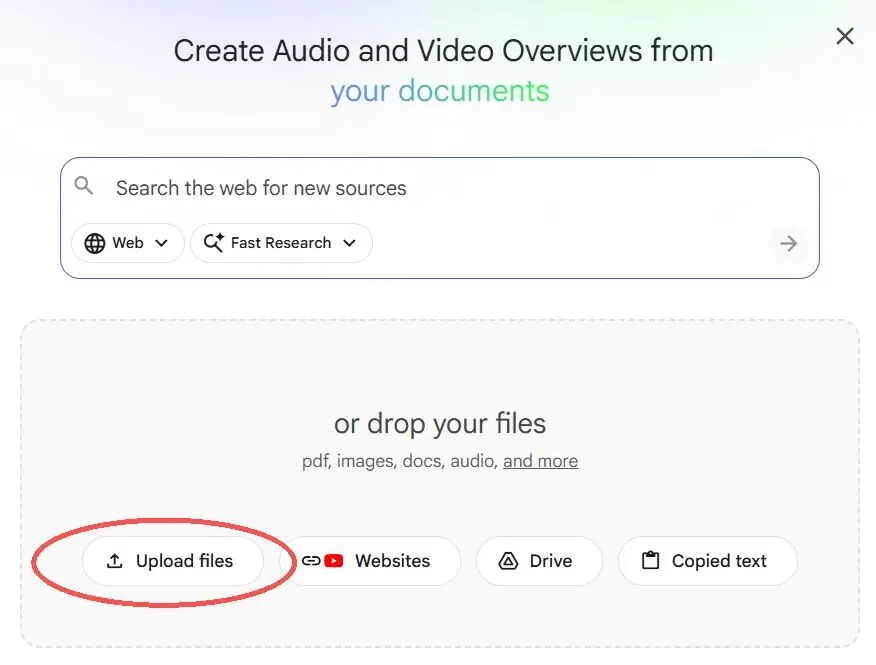The height and width of the screenshot is (665, 876).
Task: Open the Fast Research mode dropdown
Action: coord(281,243)
